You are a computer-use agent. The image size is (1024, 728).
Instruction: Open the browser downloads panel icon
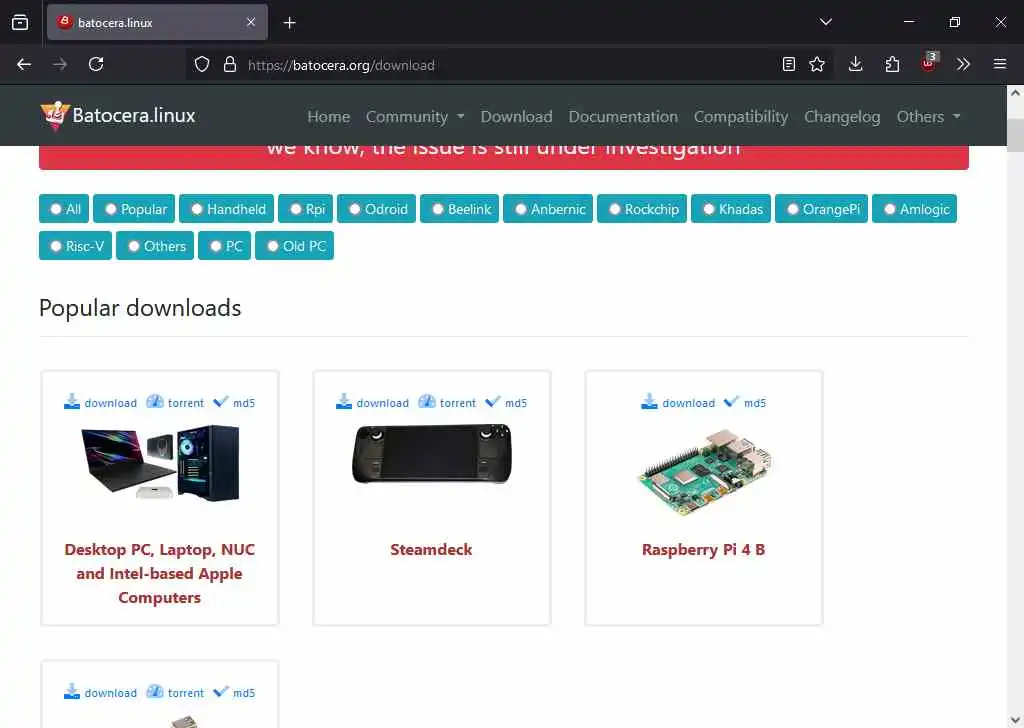856,64
